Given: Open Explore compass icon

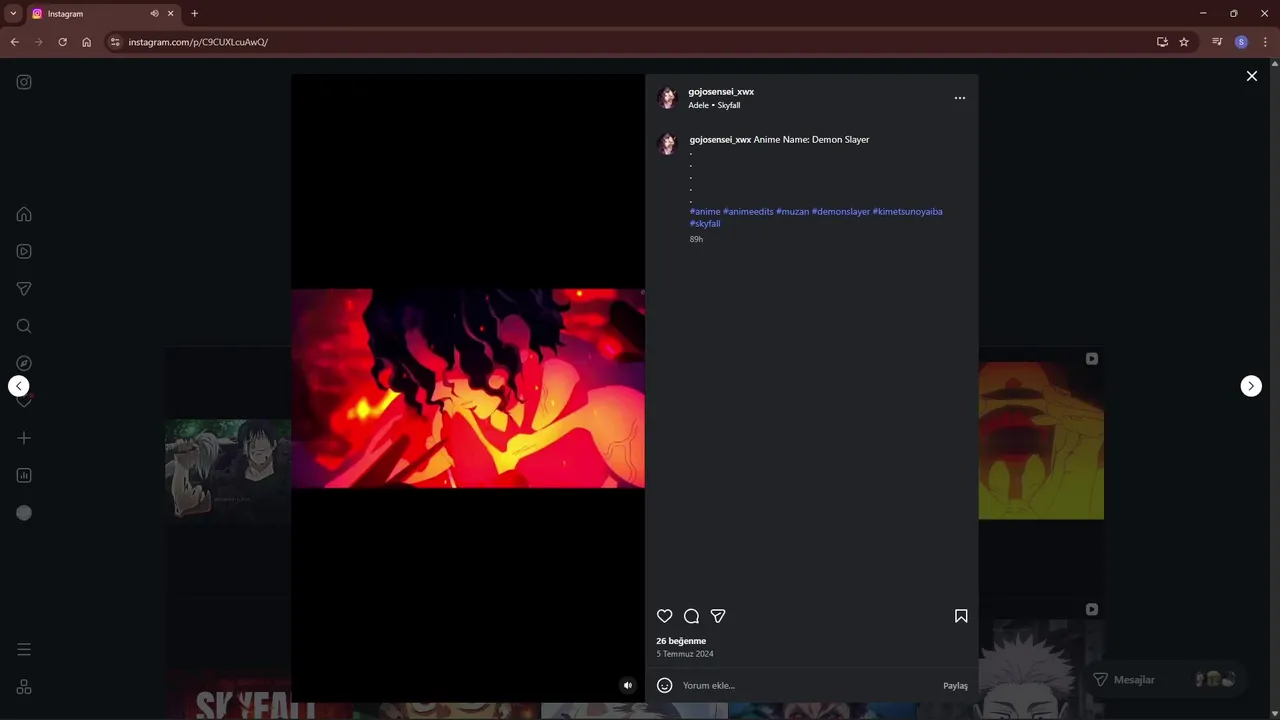Looking at the screenshot, I should point(24,363).
